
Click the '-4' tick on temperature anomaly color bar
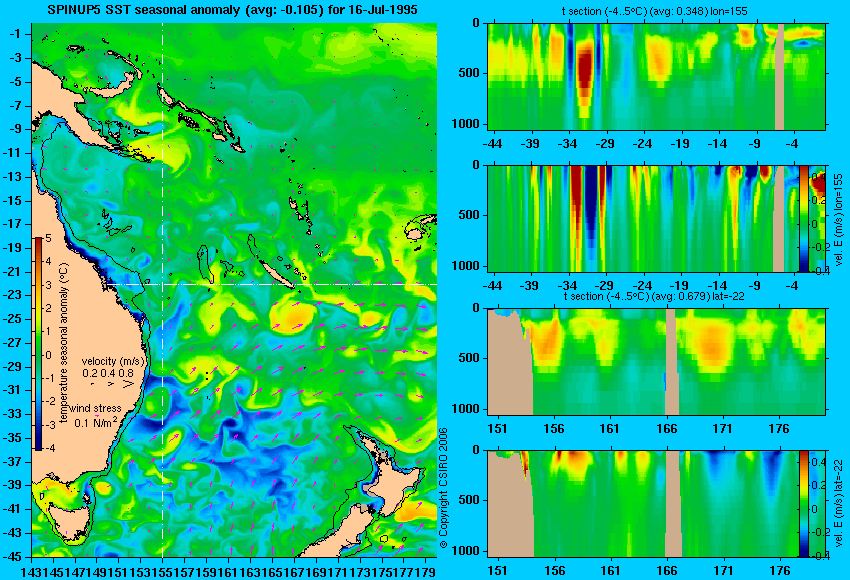(48, 448)
